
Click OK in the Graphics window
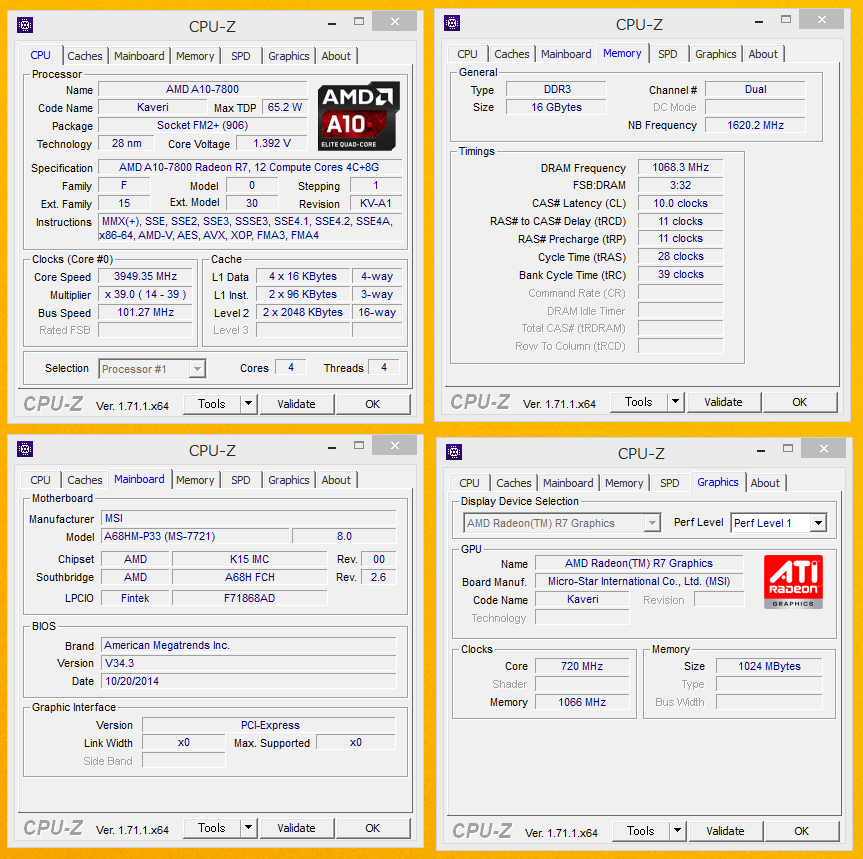click(x=802, y=831)
